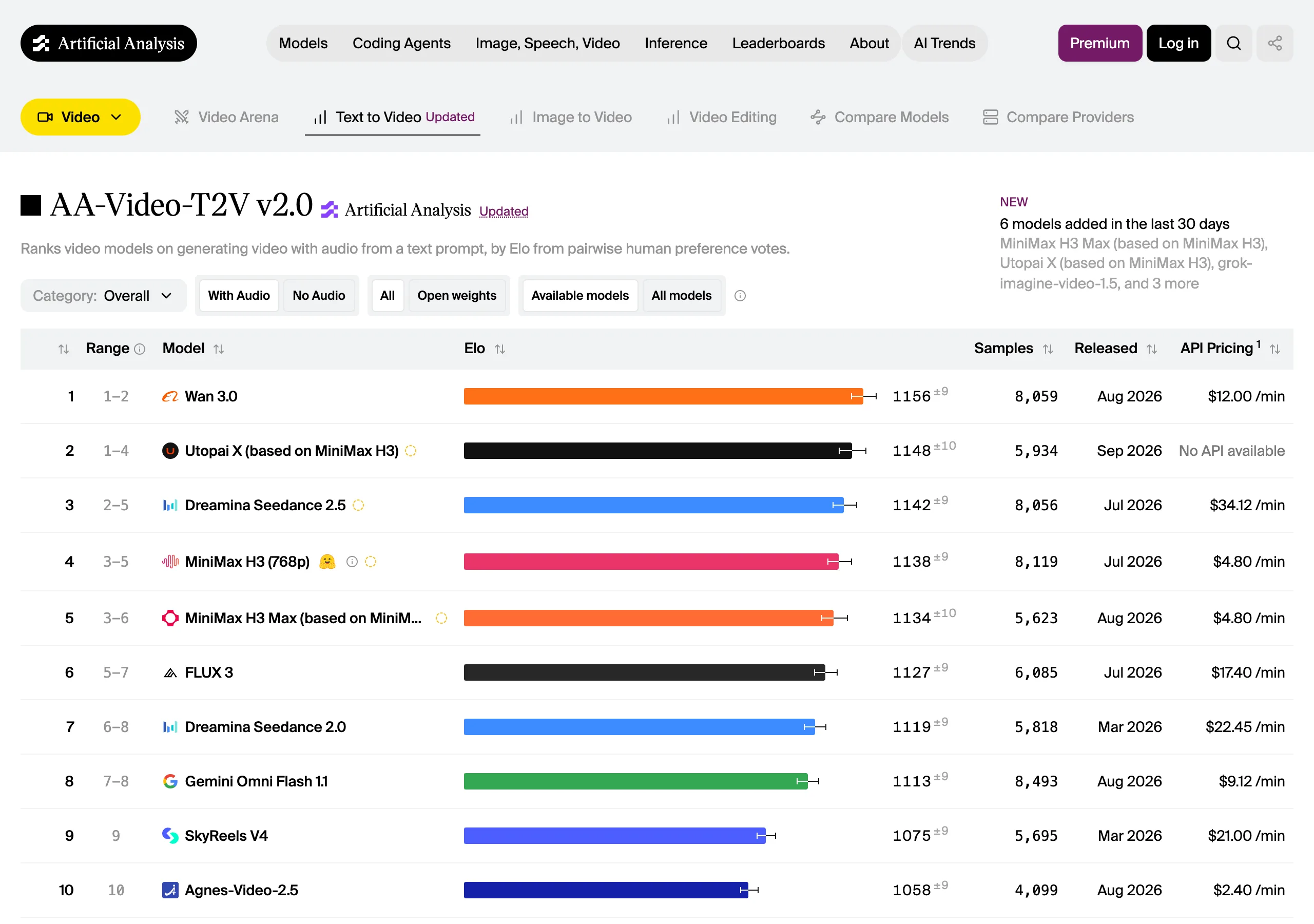Click the Updated link near title

pyautogui.click(x=504, y=211)
